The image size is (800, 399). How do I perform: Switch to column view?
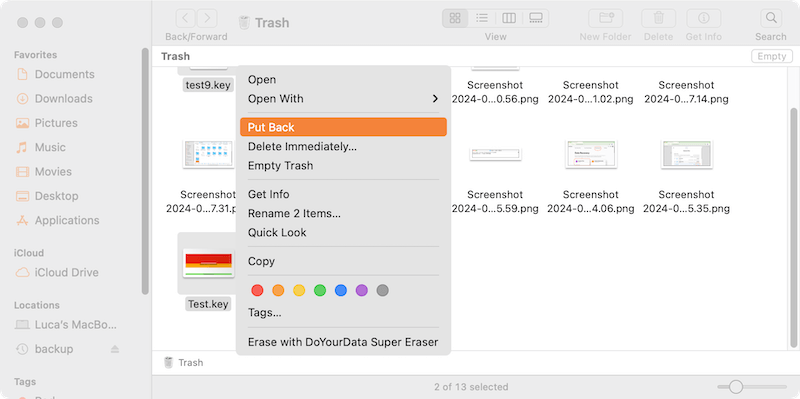(x=509, y=19)
